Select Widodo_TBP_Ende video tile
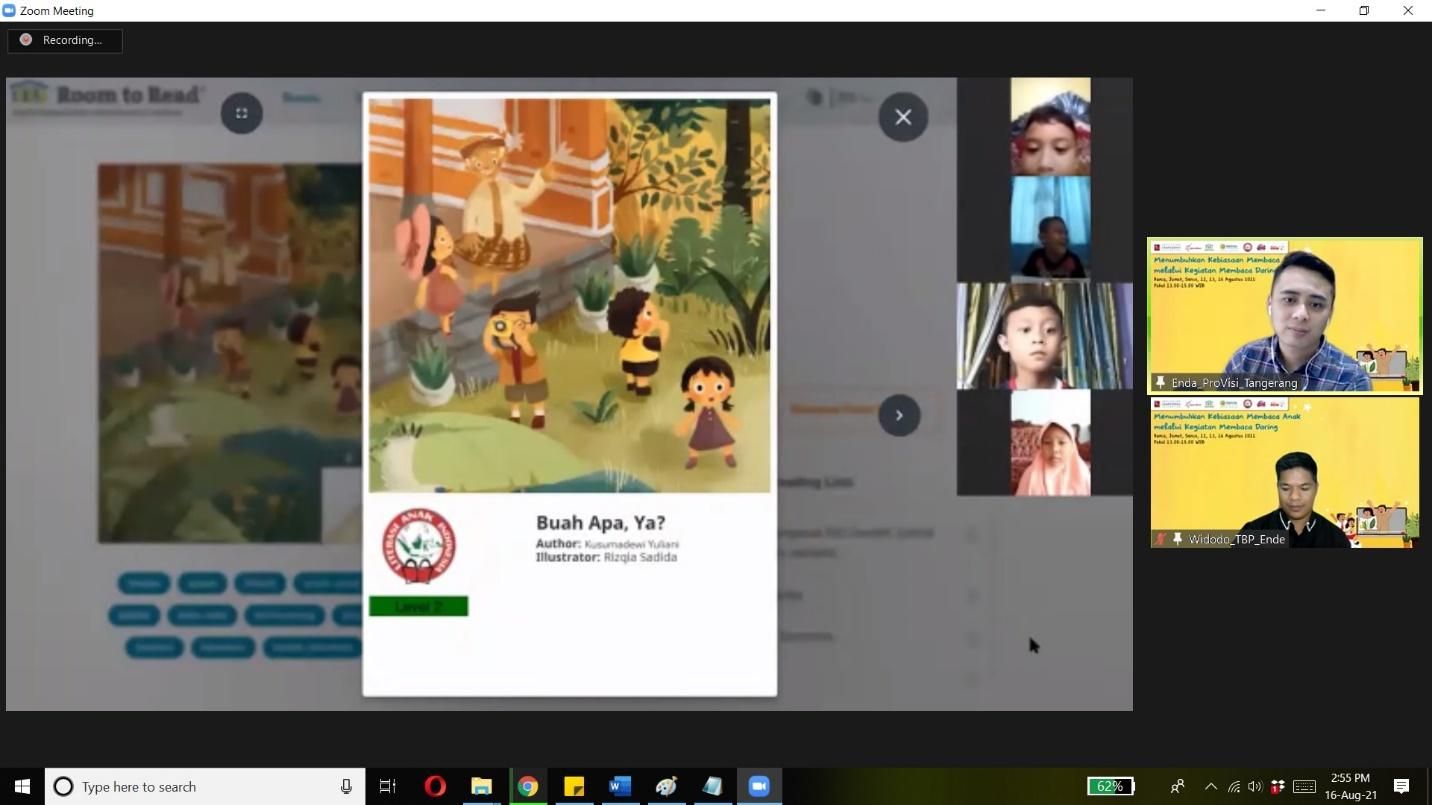 point(1285,473)
